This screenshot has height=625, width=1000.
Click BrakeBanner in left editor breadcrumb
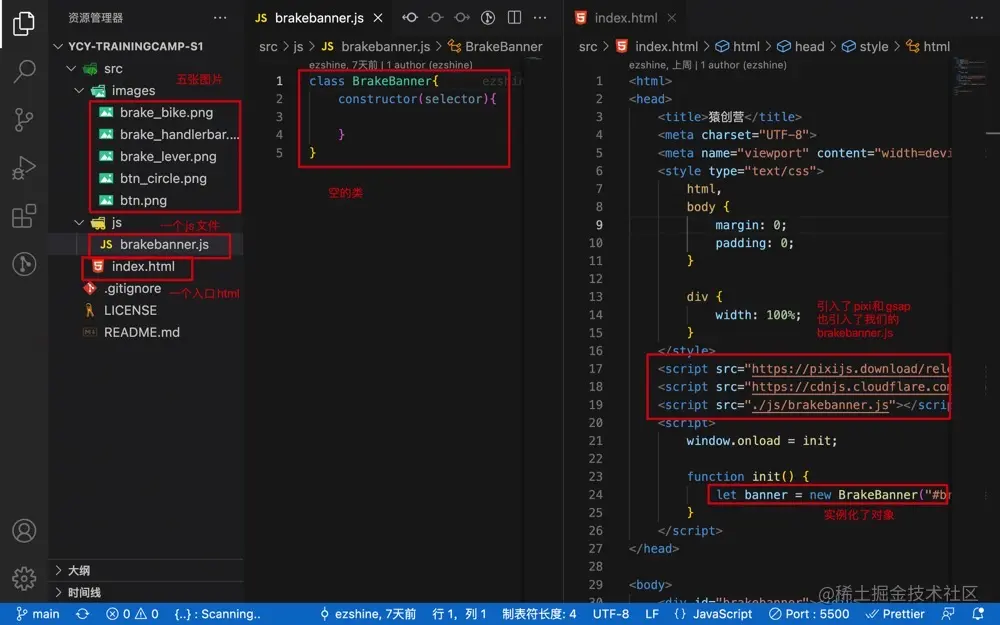point(496,47)
